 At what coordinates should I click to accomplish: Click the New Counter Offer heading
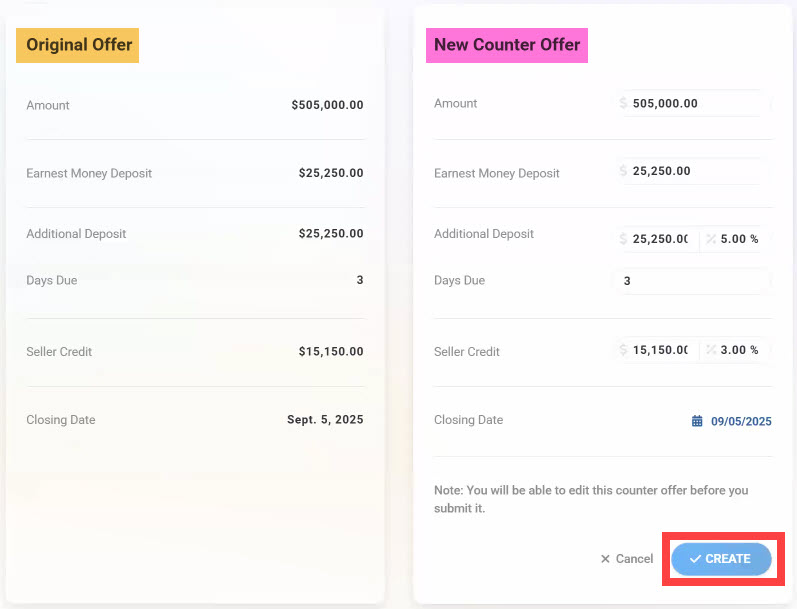coord(507,45)
